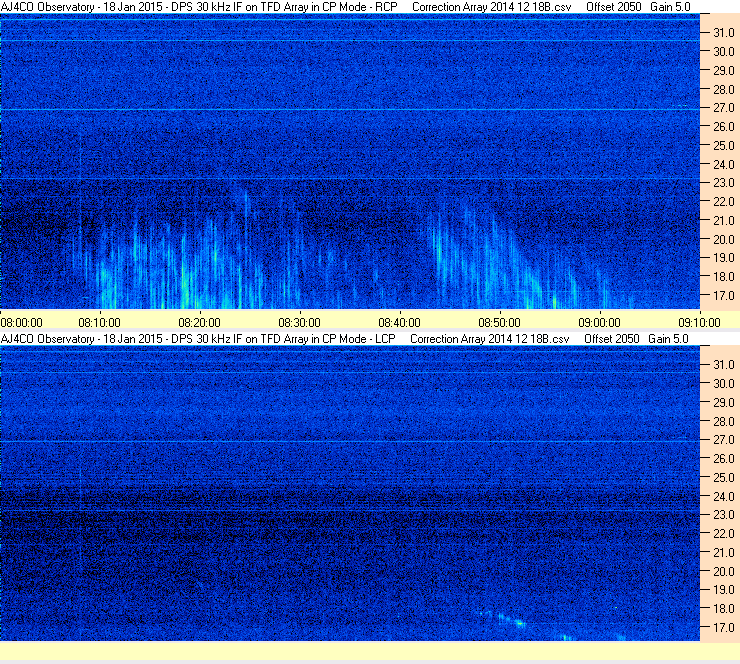Click the 17.0 frequency label on LCP axis
This screenshot has width=740, height=664.
723,628
